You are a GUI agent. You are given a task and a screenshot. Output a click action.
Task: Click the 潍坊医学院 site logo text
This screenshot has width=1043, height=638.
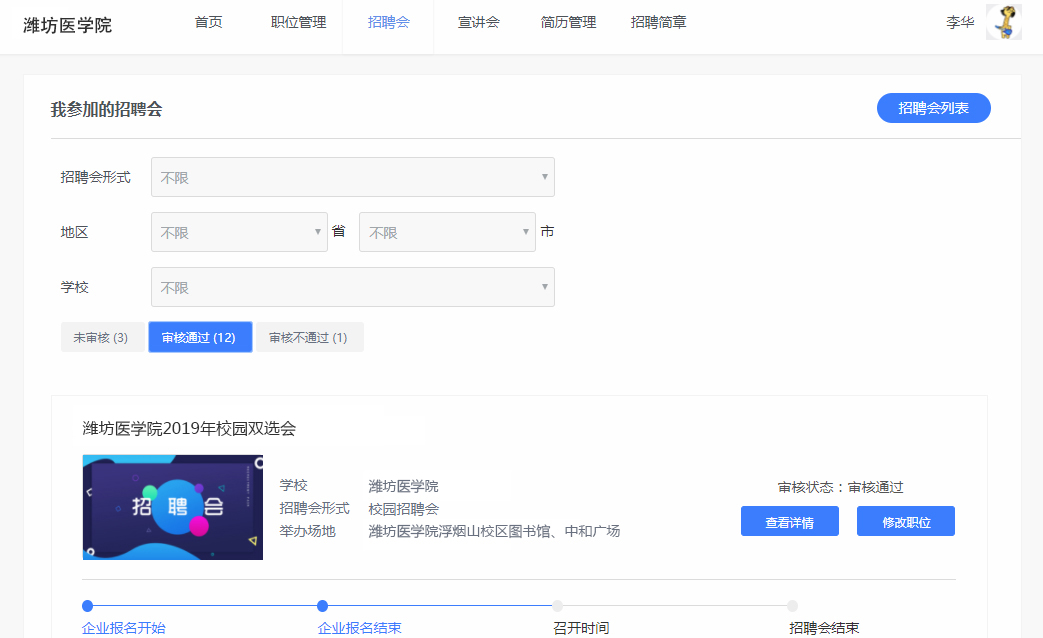click(68, 25)
